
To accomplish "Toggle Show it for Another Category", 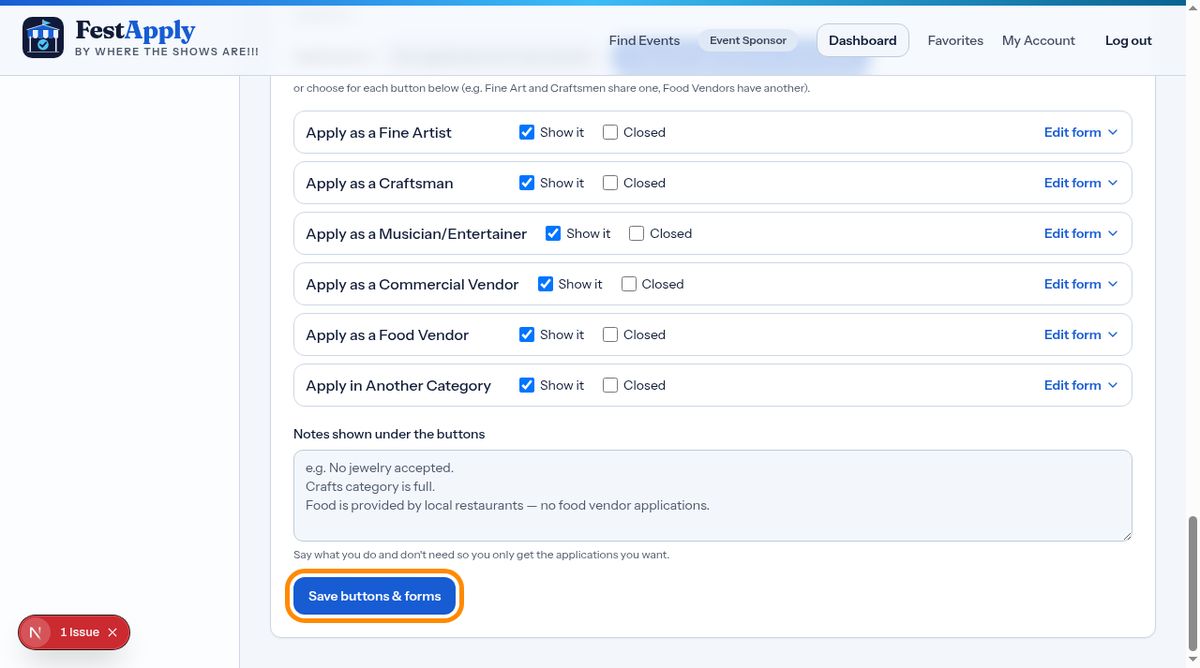I will 527,385.
